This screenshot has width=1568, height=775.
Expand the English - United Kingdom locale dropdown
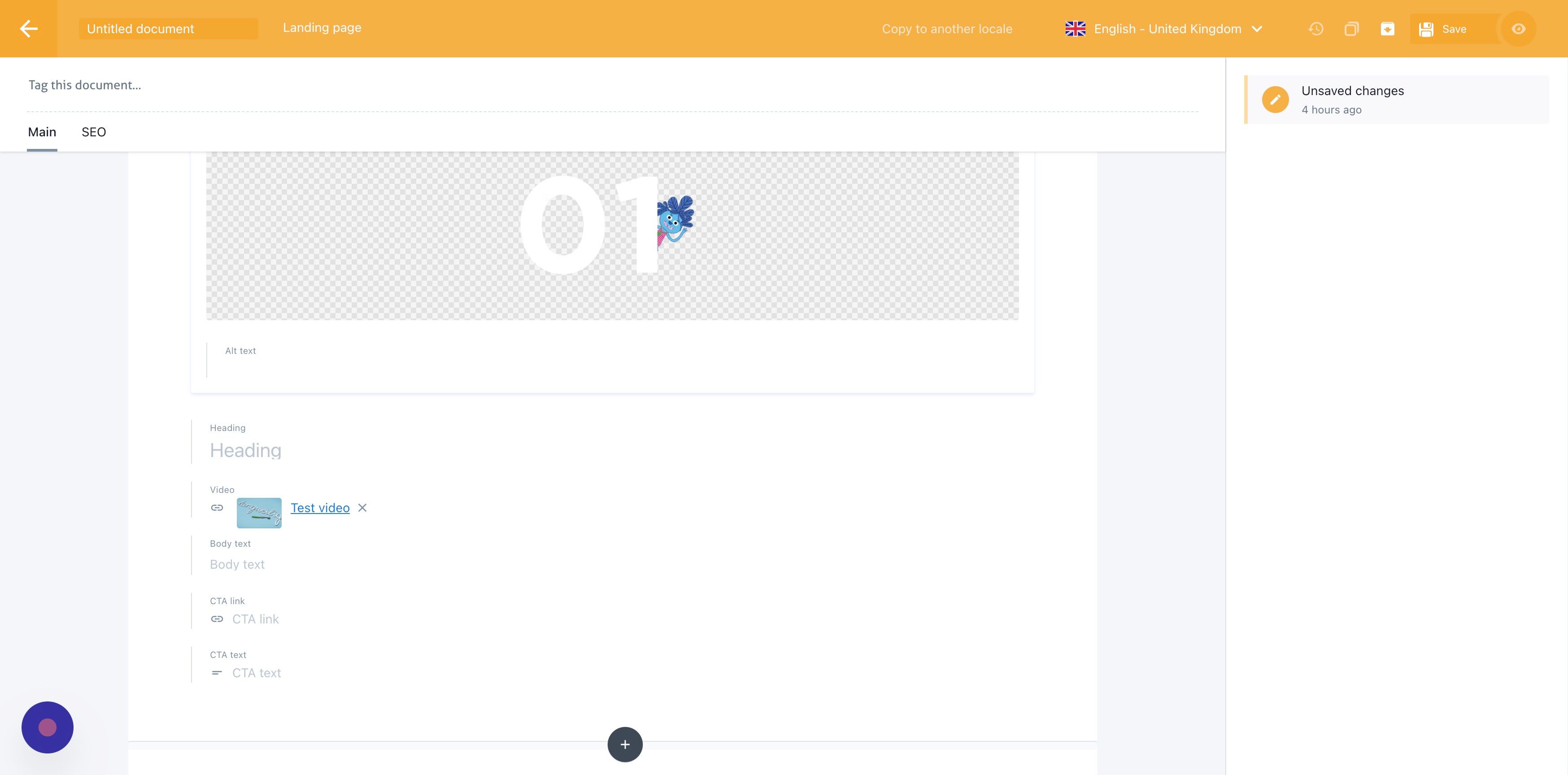pos(1166,29)
